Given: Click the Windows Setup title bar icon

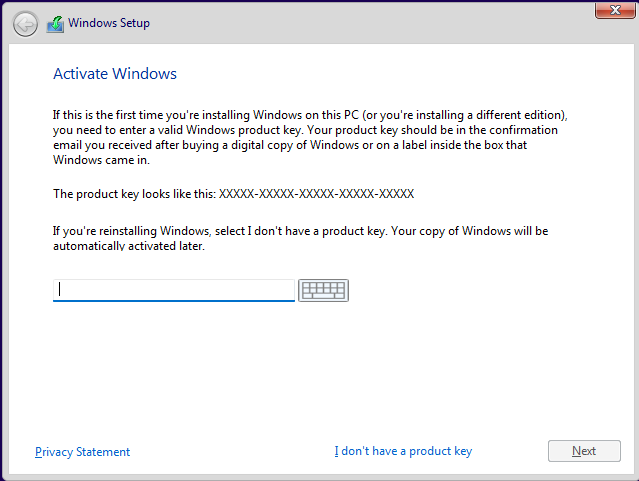Looking at the screenshot, I should pos(56,23).
